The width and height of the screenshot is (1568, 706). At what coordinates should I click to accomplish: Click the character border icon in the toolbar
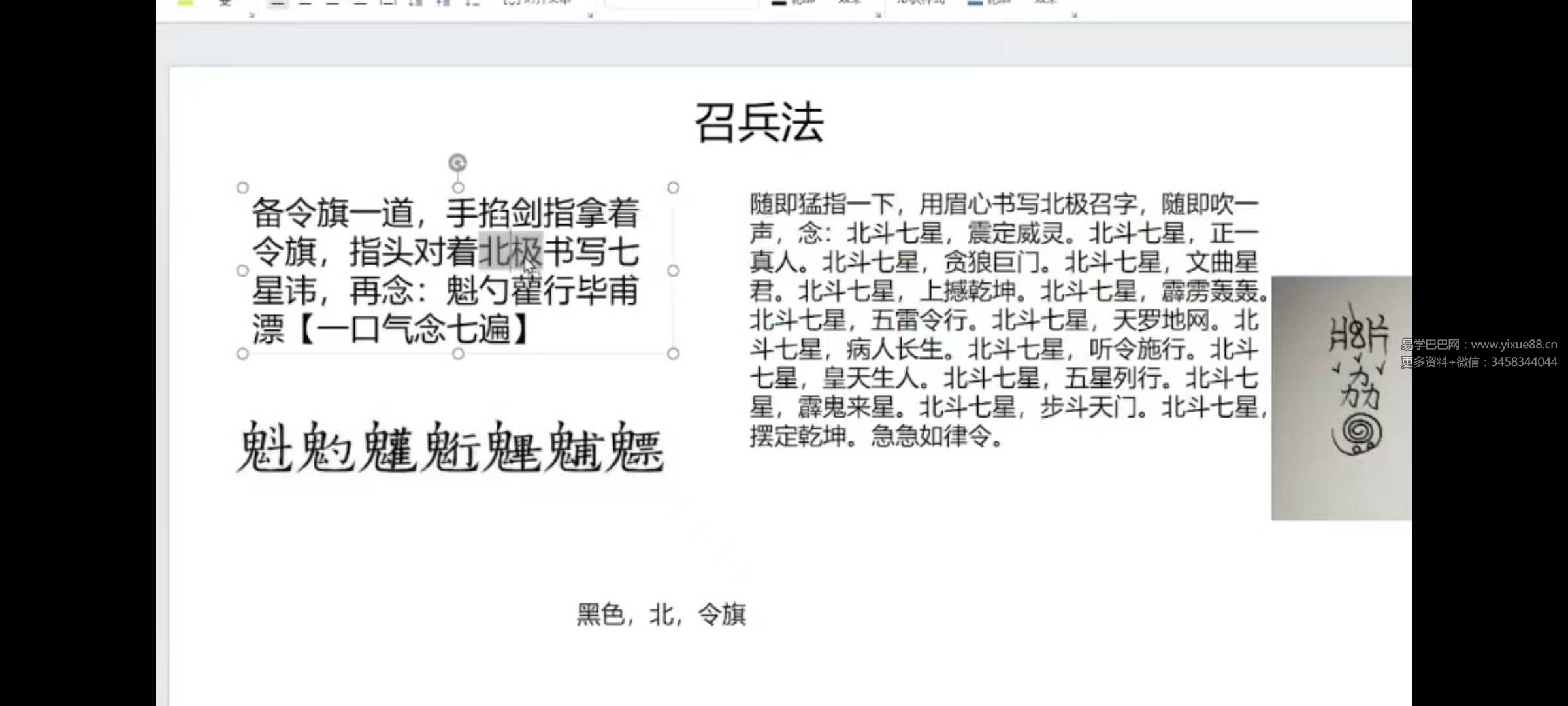point(227,3)
